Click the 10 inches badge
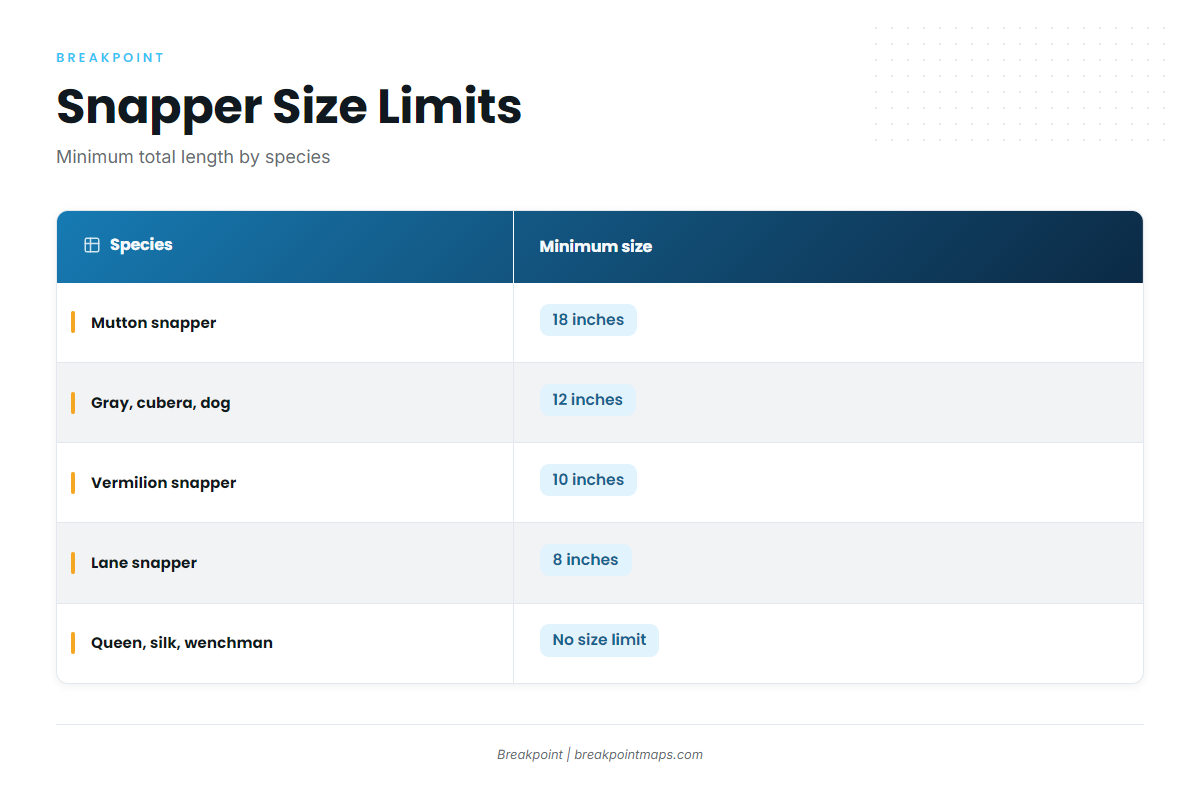1200x789 pixels. tap(588, 480)
